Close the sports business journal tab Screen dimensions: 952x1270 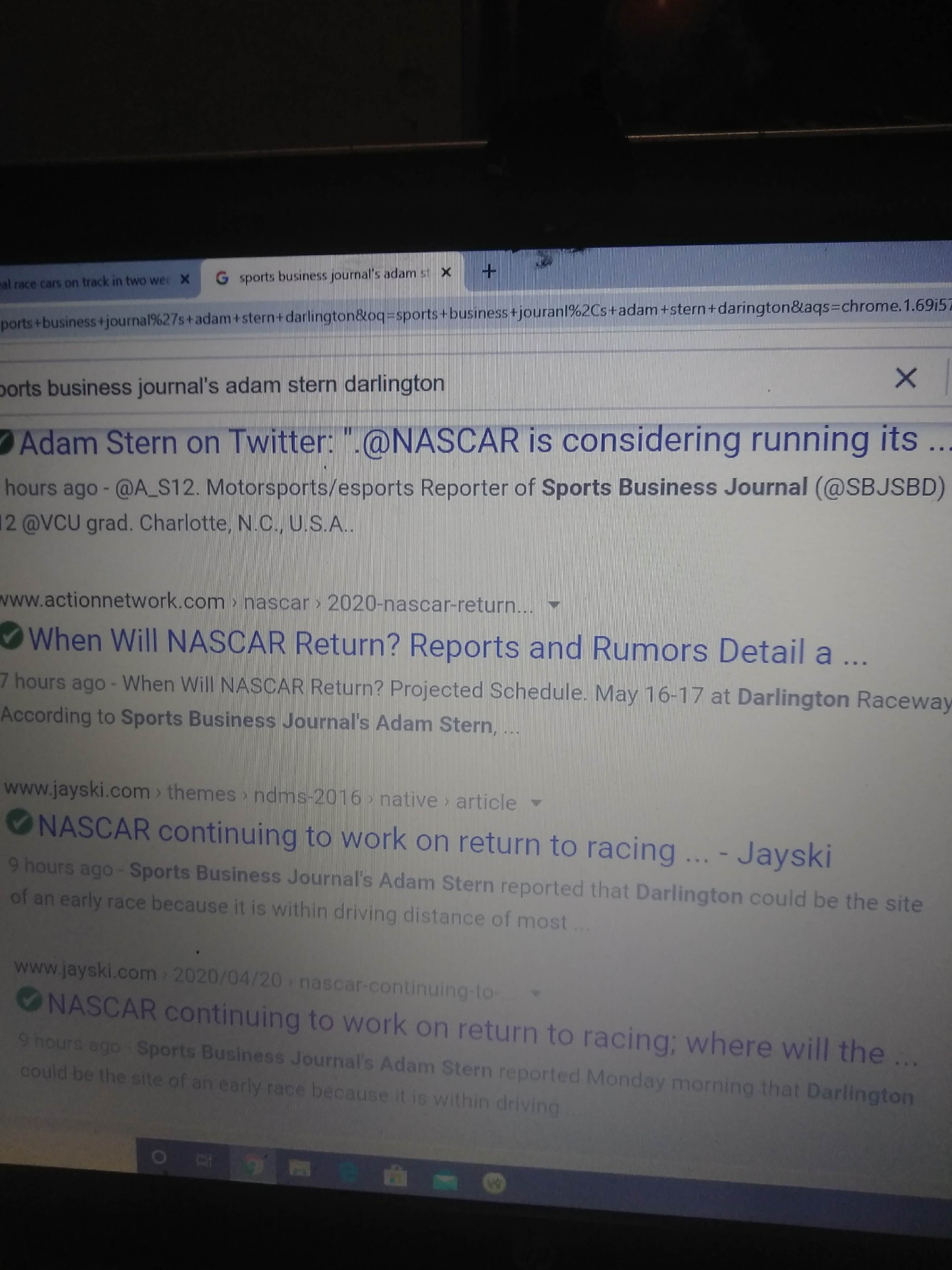click(x=446, y=272)
